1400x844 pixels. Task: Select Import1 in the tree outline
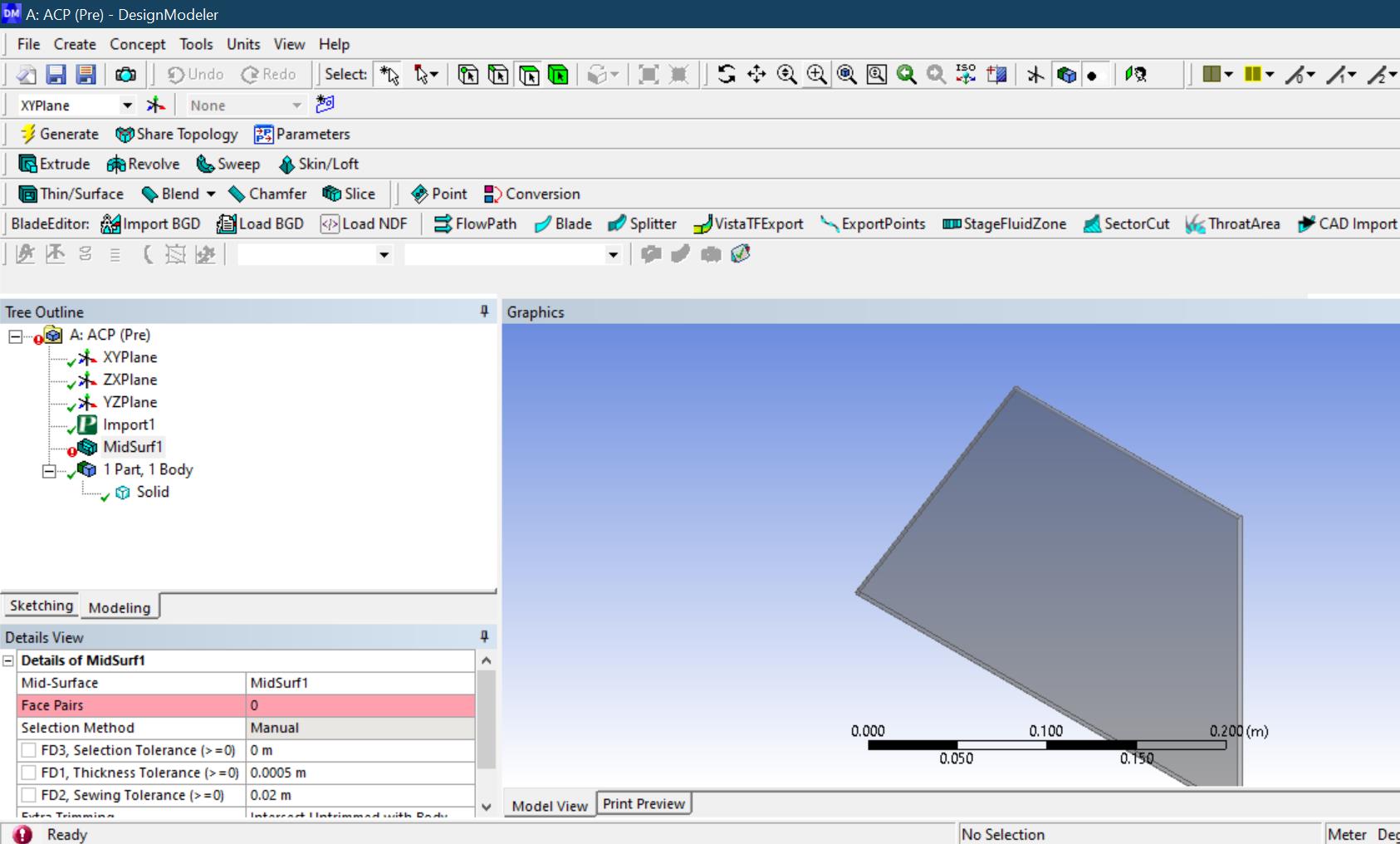coord(129,424)
